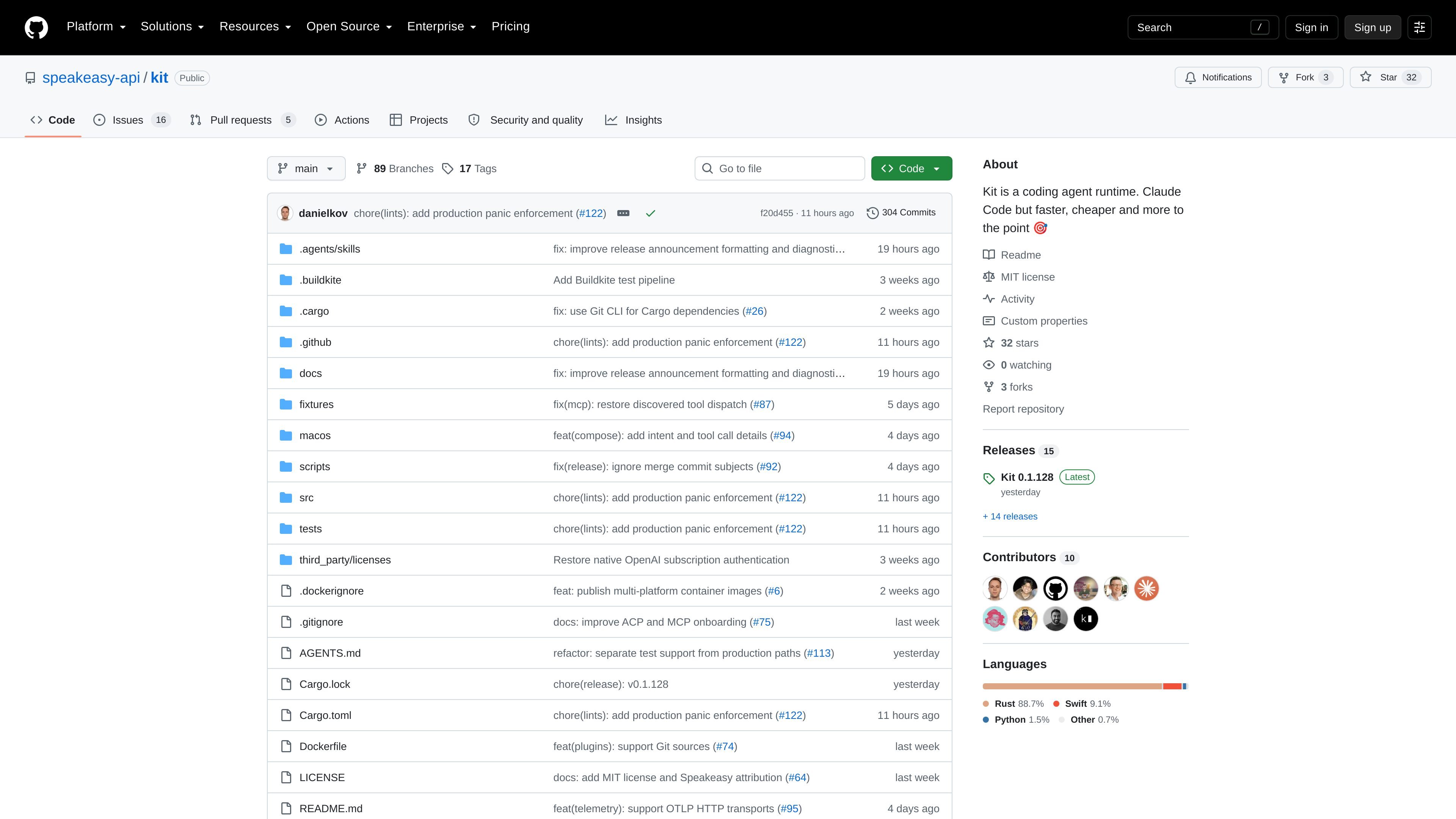Viewport: 1456px width, 819px height.
Task: Expand the Platform menu
Action: click(96, 27)
